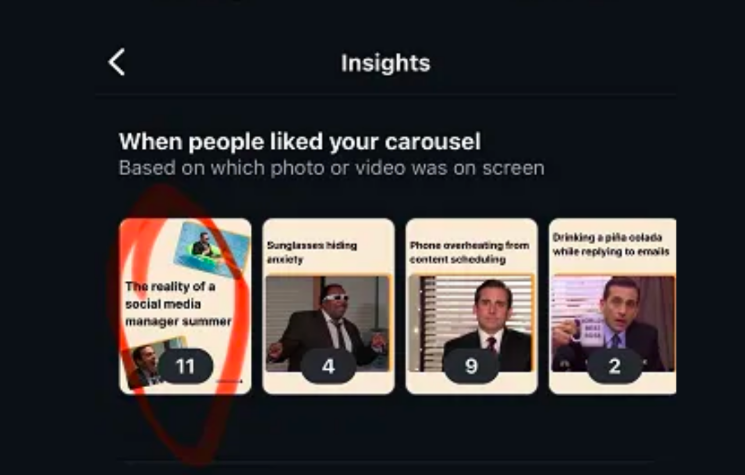Open the man peeking through blinds image
The width and height of the screenshot is (745, 475).
pyautogui.click(x=471, y=323)
